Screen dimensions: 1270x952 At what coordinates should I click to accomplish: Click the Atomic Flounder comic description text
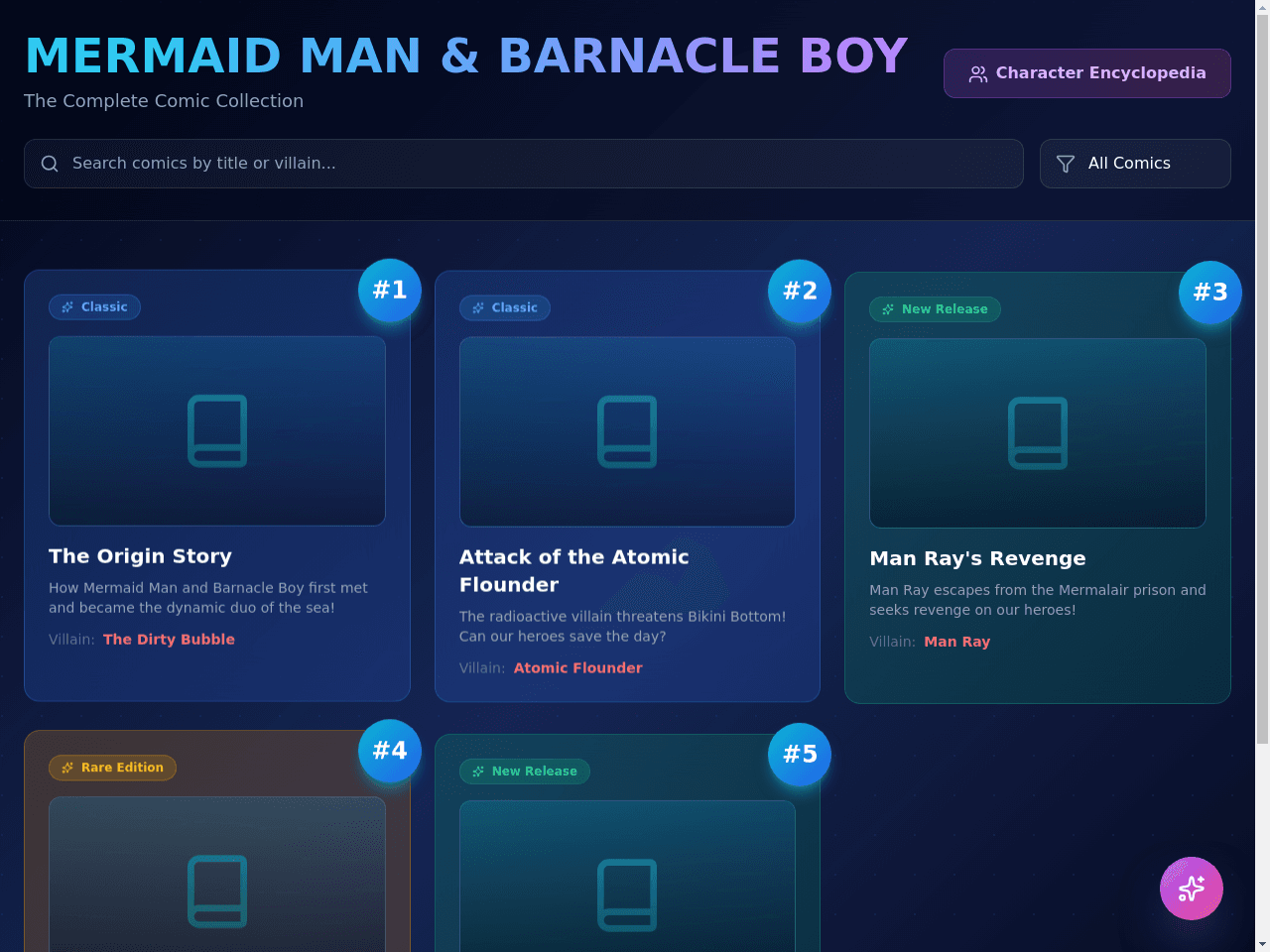pos(622,627)
